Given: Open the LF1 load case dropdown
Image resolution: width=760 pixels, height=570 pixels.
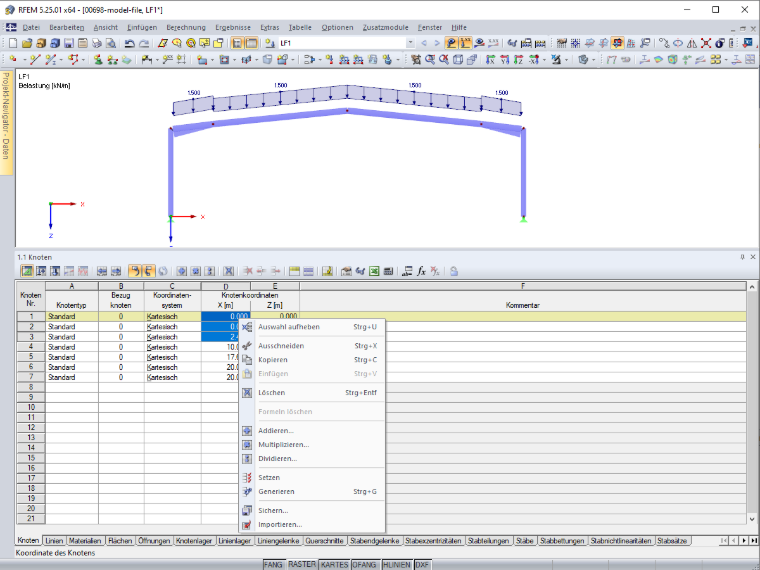Looking at the screenshot, I should [x=410, y=43].
